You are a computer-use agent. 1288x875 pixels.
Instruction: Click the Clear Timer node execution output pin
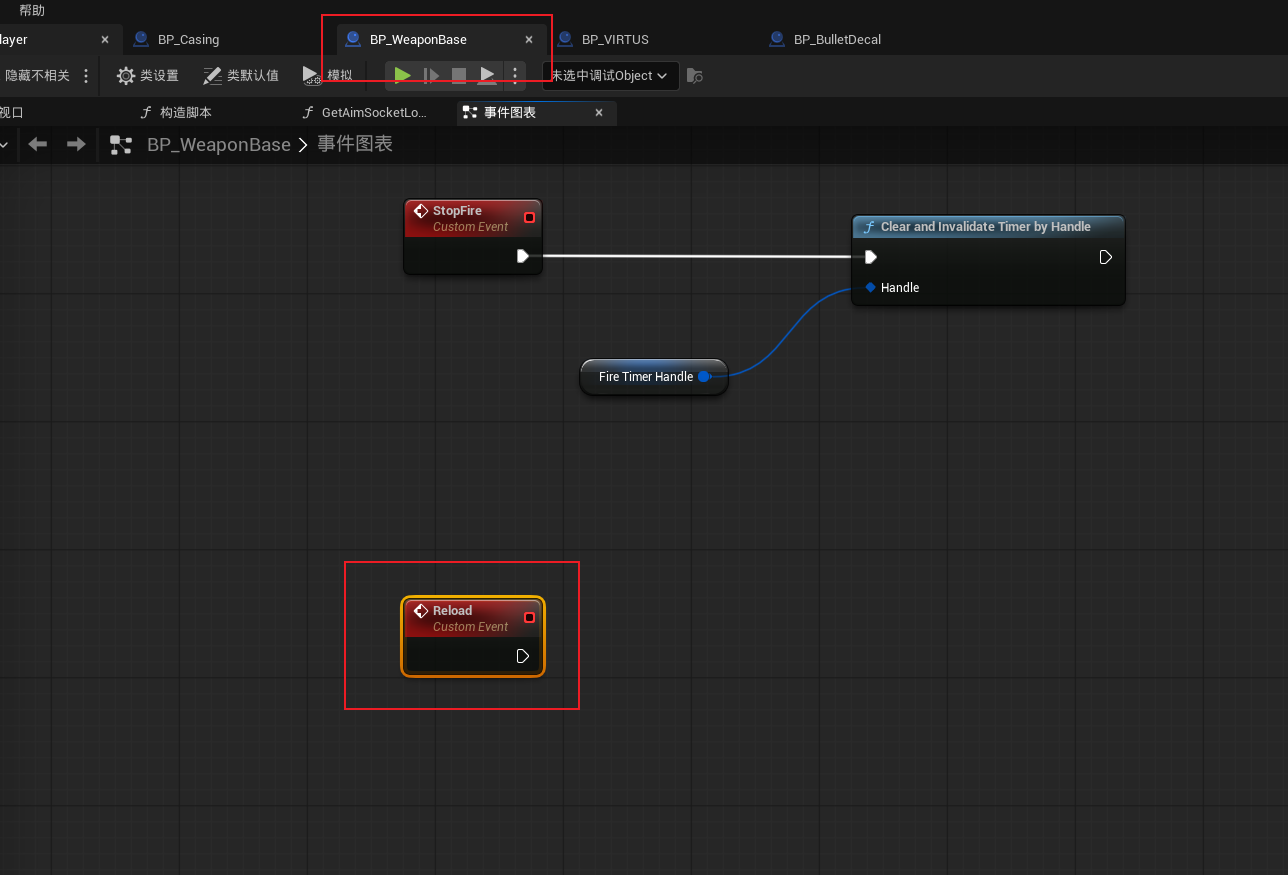coord(1106,257)
